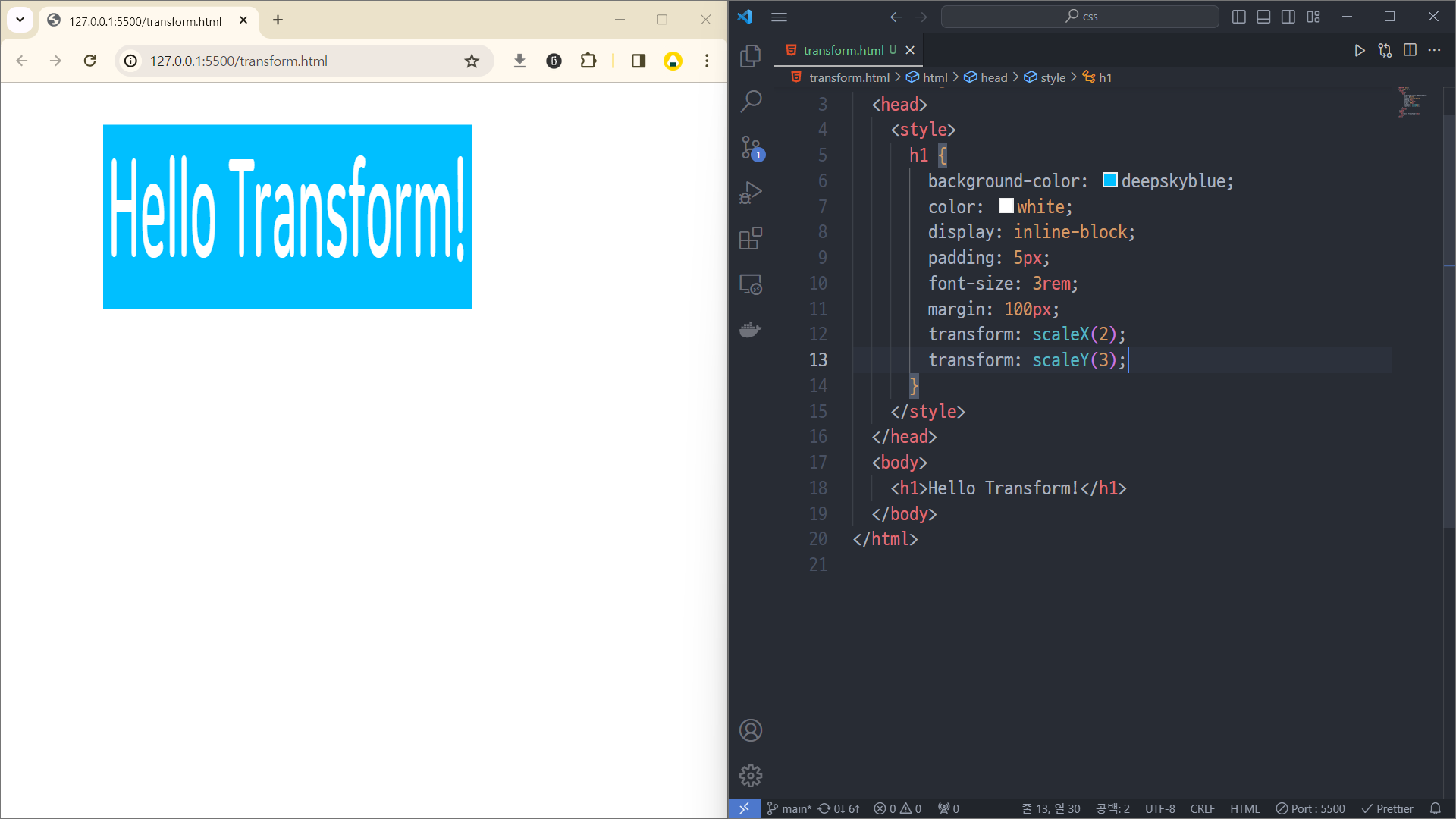Image resolution: width=1456 pixels, height=819 pixels.
Task: Open the Explorer view in activity bar
Action: [x=750, y=55]
